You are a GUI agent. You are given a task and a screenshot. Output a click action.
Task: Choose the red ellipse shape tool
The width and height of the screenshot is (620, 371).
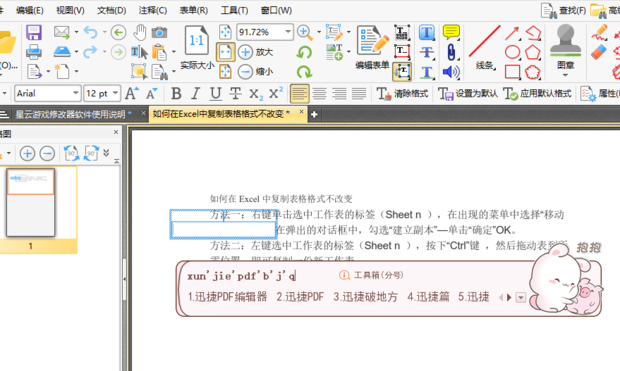(x=512, y=52)
